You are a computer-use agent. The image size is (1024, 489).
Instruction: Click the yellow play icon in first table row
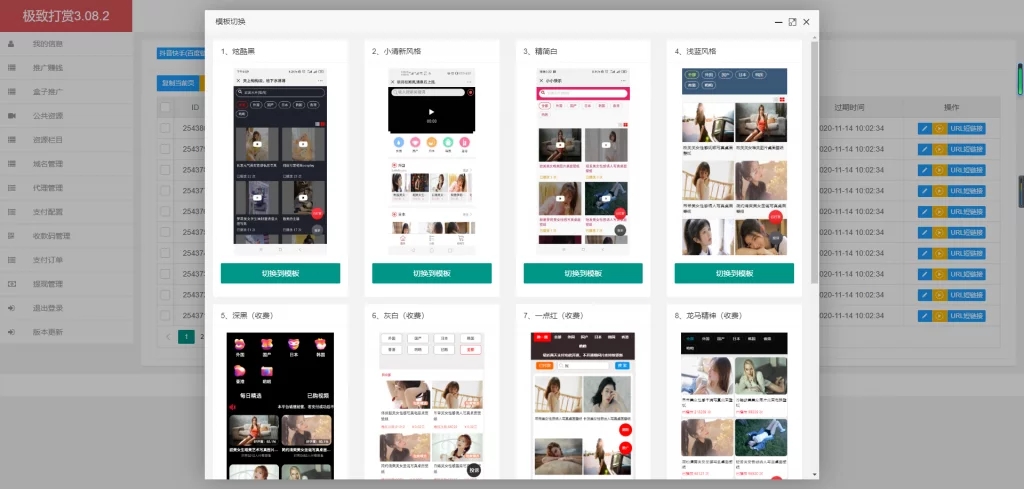(x=939, y=129)
